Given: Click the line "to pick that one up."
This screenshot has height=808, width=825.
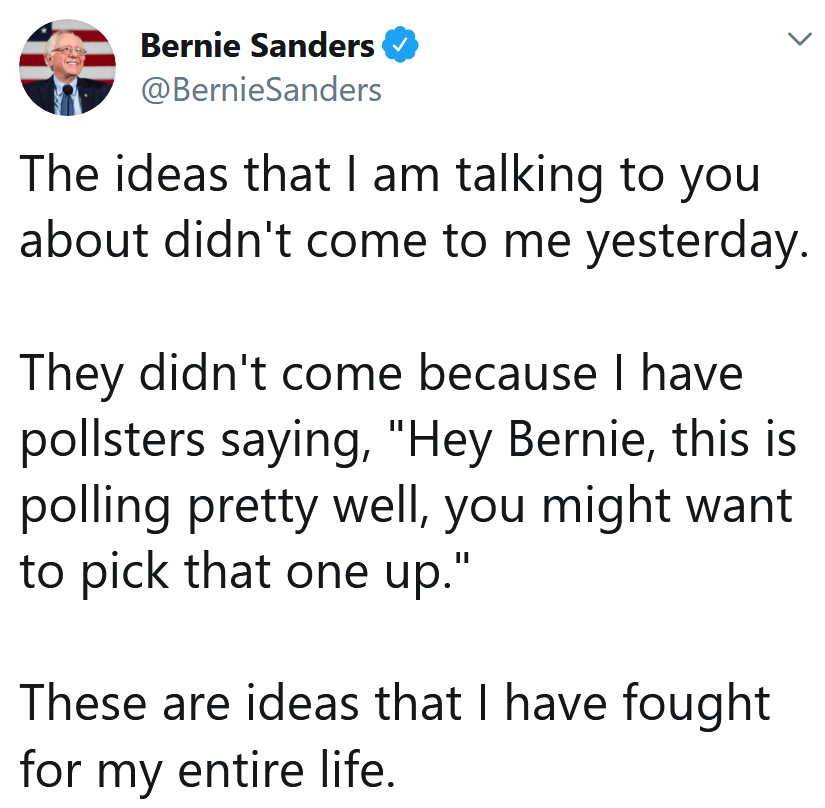Looking at the screenshot, I should (244, 573).
